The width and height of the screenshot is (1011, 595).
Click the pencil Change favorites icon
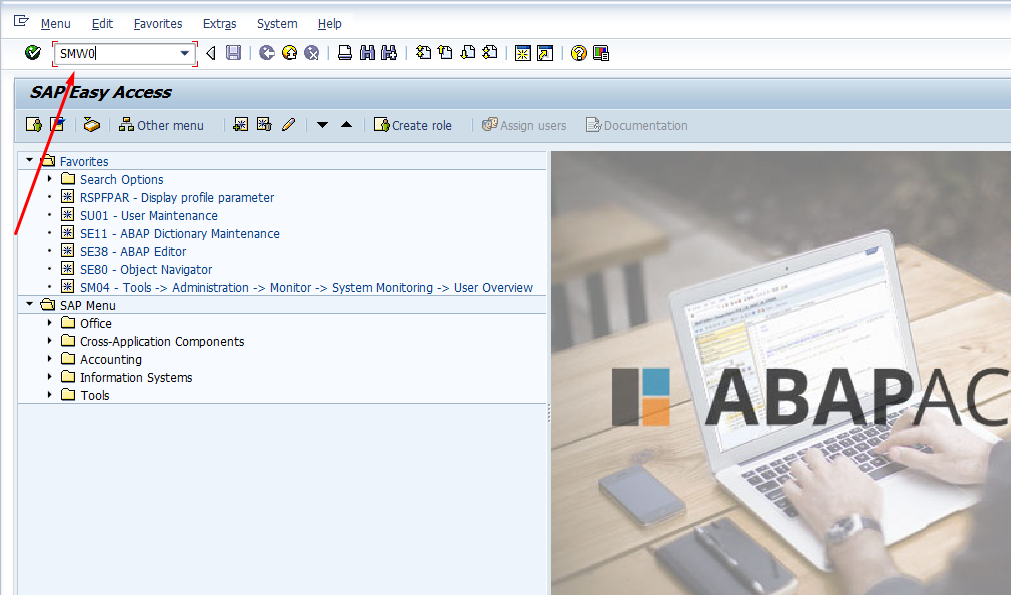288,124
